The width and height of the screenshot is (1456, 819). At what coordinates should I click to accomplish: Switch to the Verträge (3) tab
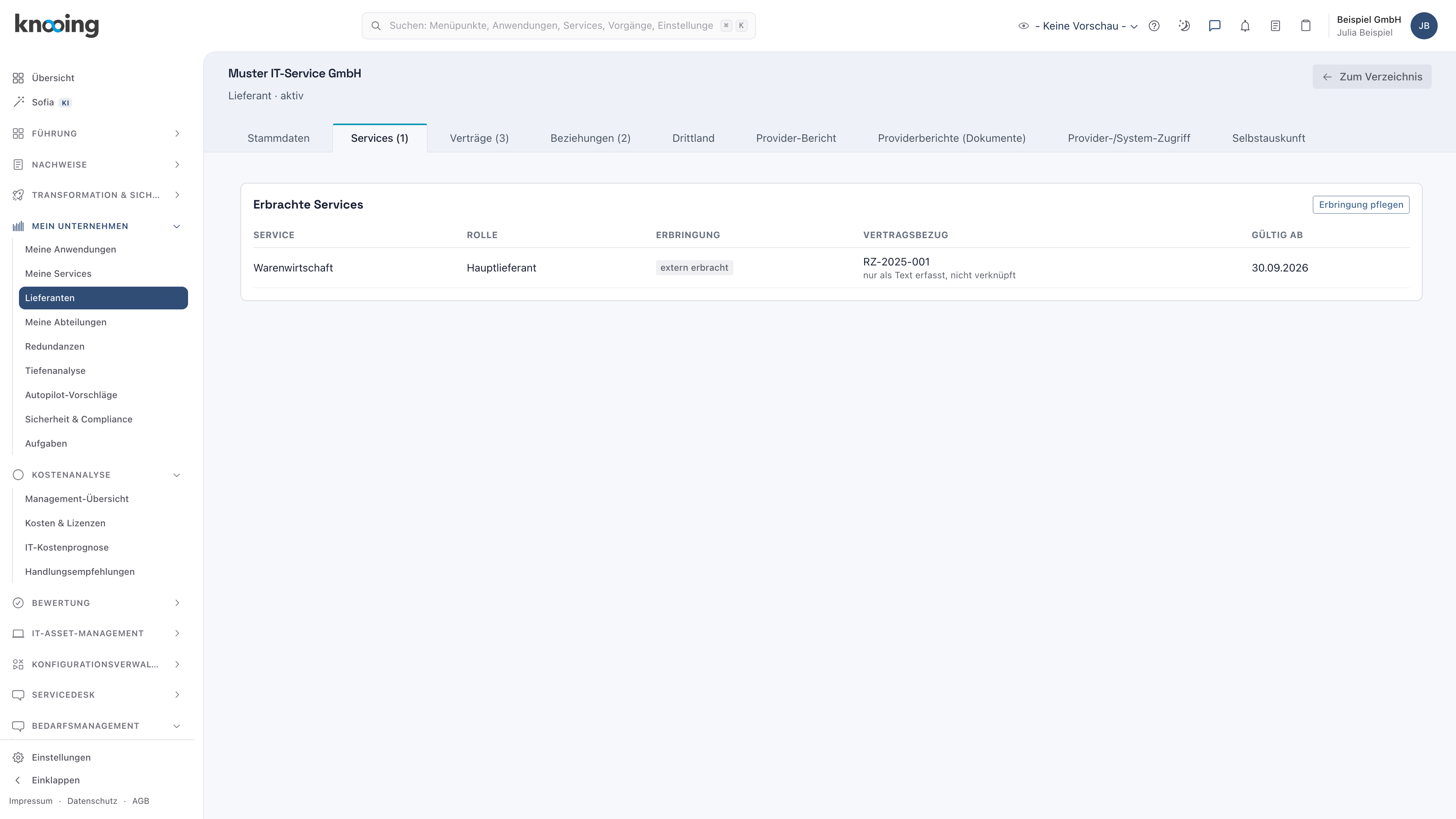[479, 138]
